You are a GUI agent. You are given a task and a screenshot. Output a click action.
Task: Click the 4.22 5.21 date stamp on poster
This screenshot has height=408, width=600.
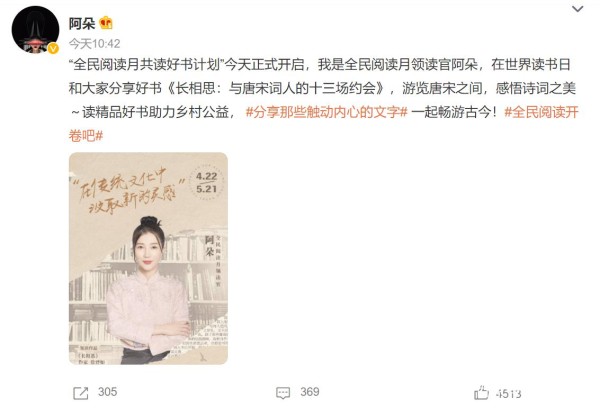[206, 183]
